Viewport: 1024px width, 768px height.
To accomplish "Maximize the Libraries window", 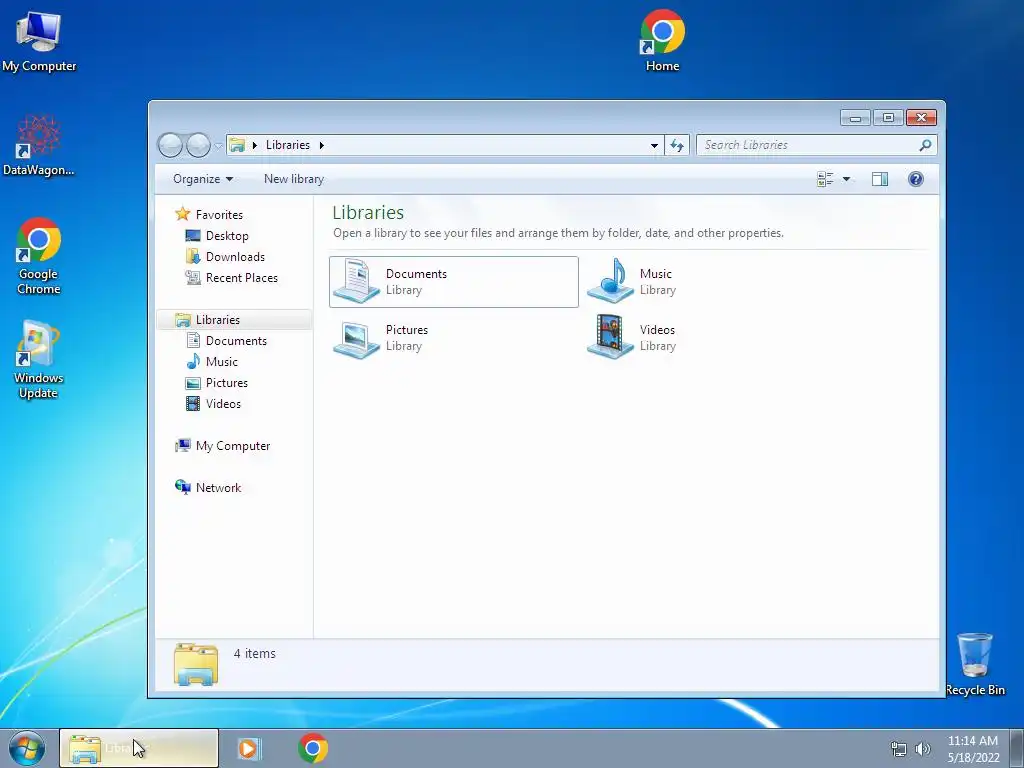I will [x=888, y=118].
